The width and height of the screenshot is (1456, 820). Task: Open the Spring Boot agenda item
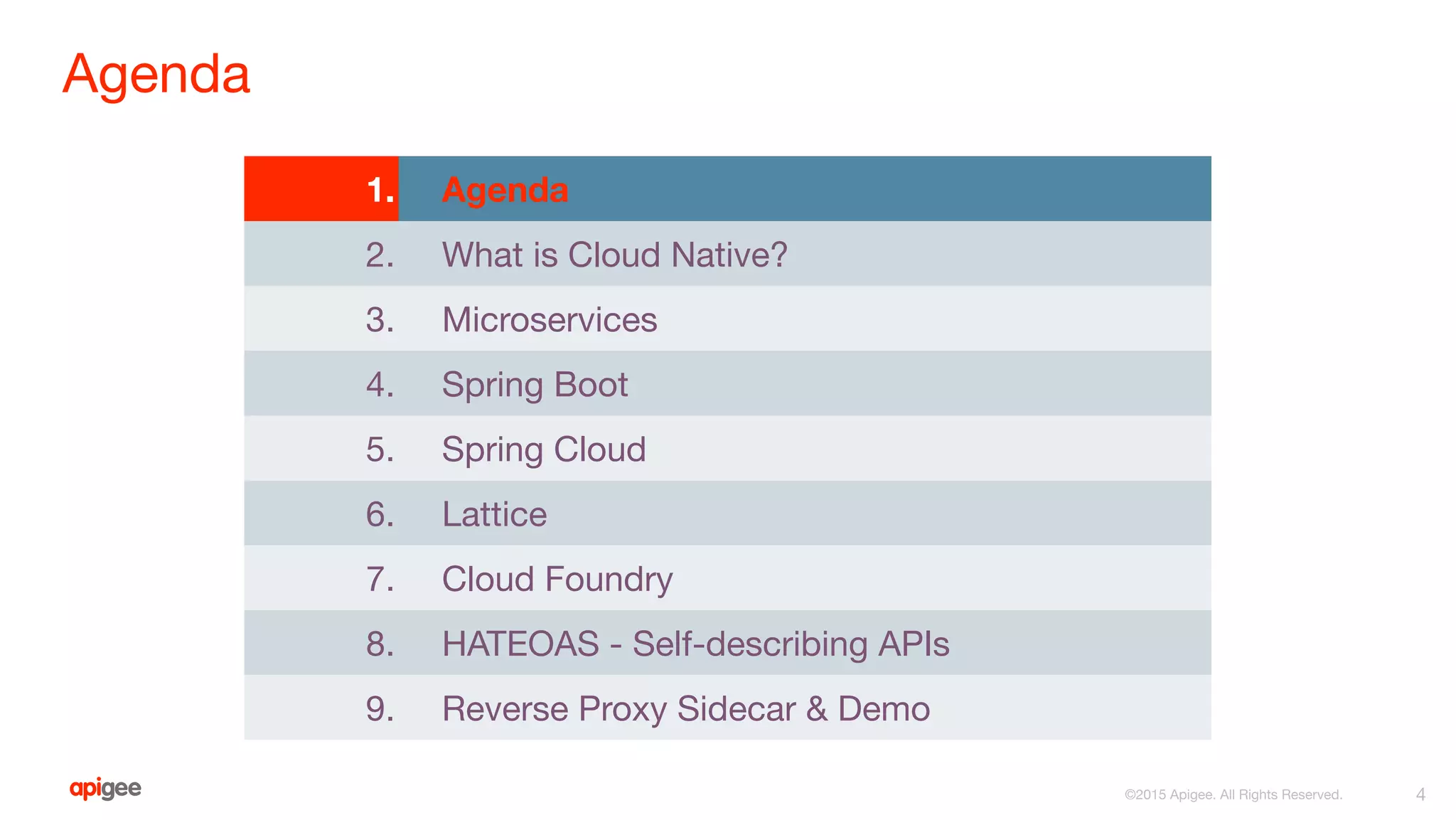535,385
